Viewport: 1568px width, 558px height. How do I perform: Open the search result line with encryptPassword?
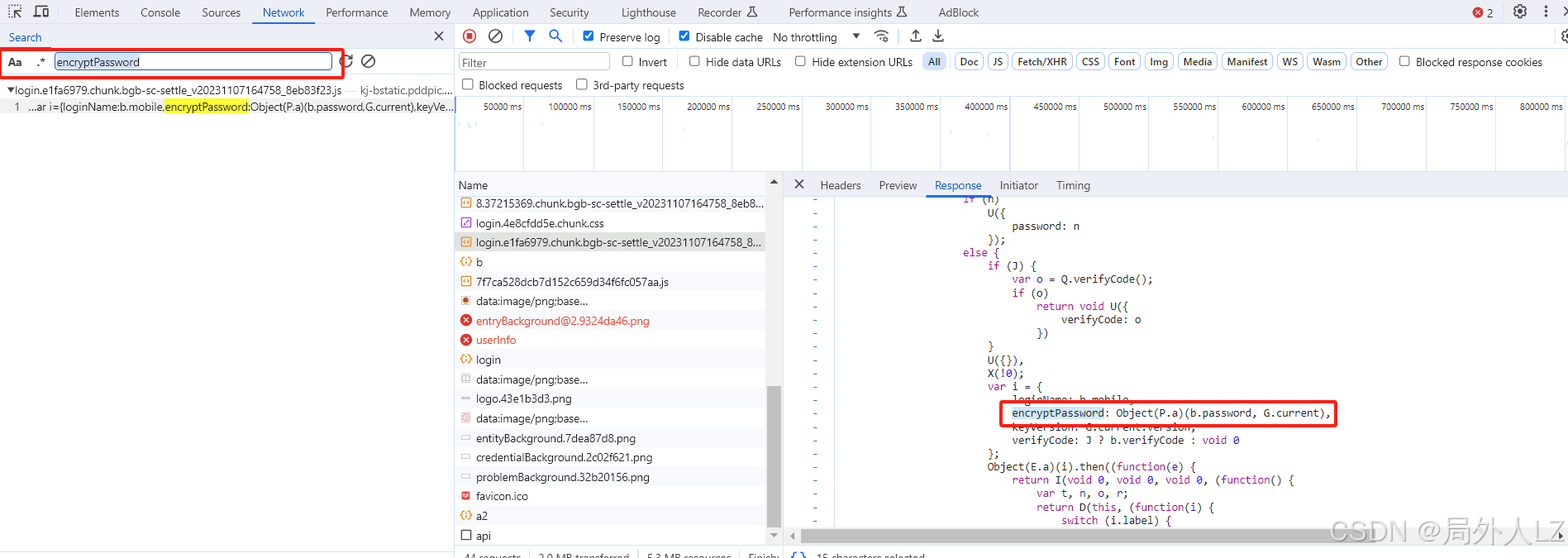pos(227,107)
